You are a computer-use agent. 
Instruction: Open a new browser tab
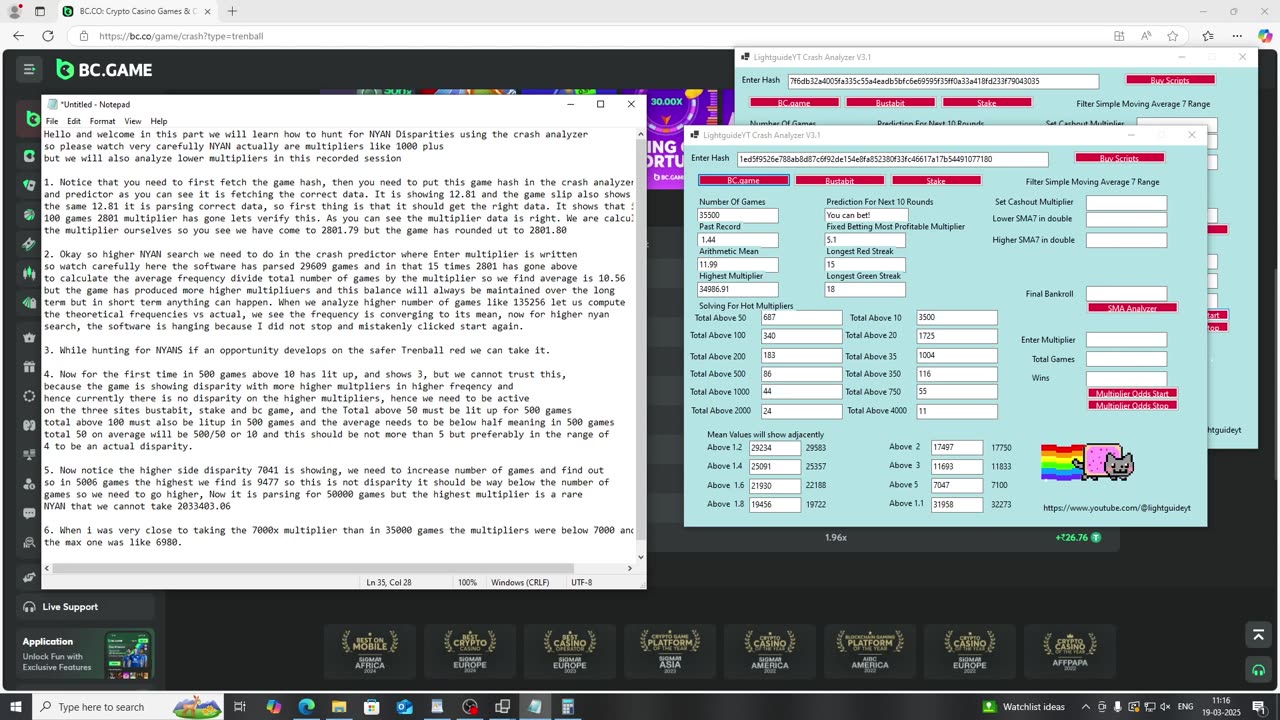(232, 11)
